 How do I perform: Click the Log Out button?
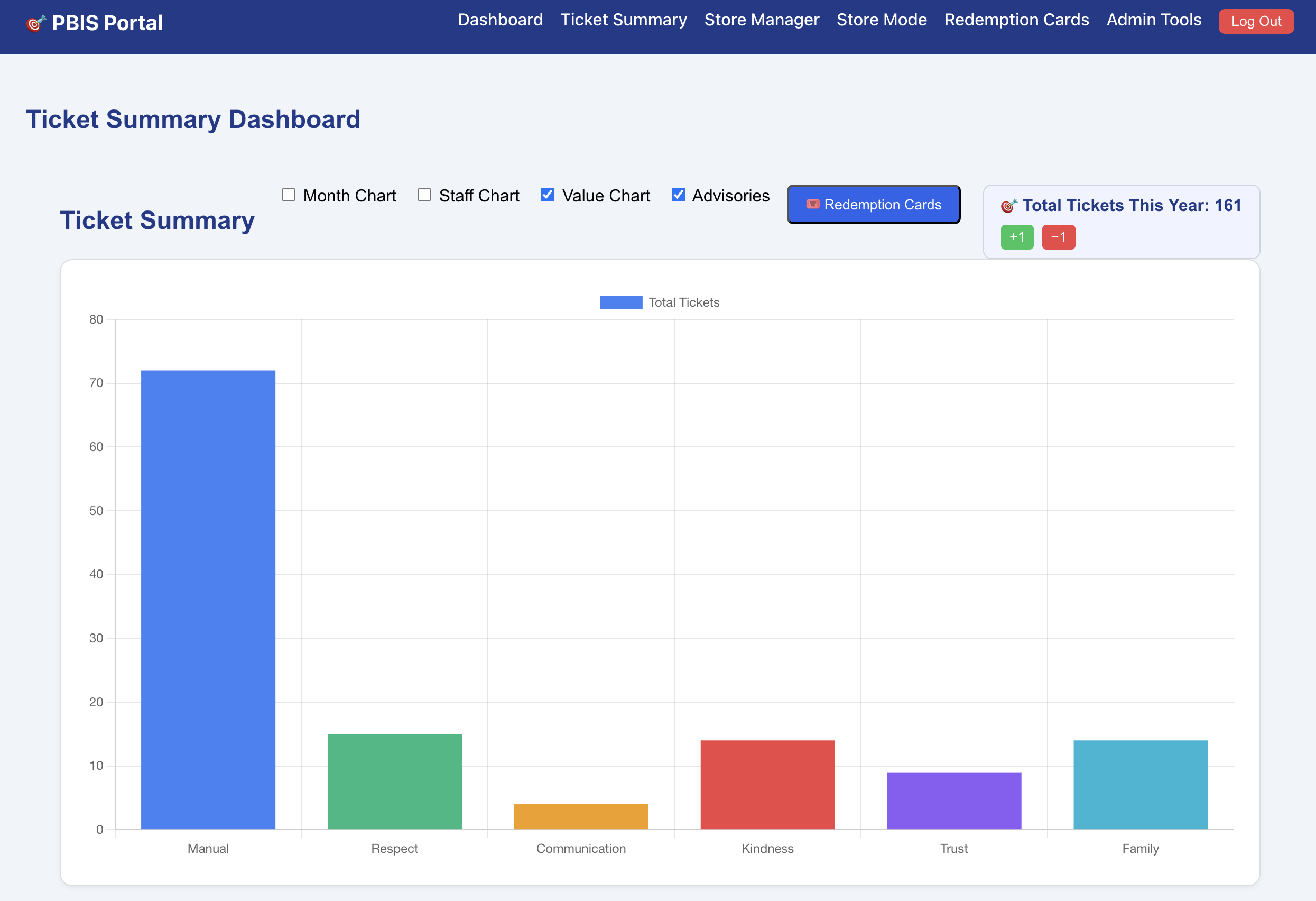click(1256, 22)
